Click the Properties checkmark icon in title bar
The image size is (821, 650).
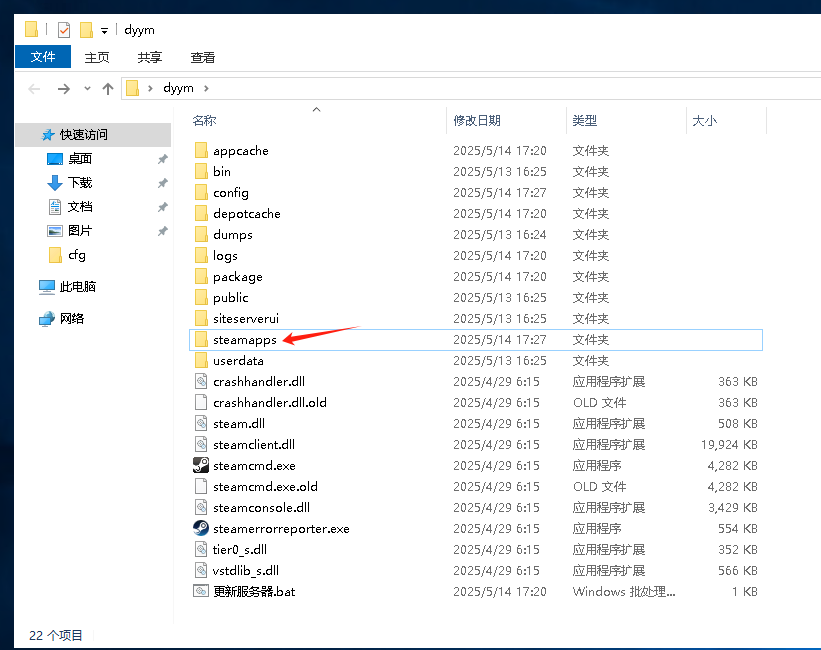64,30
